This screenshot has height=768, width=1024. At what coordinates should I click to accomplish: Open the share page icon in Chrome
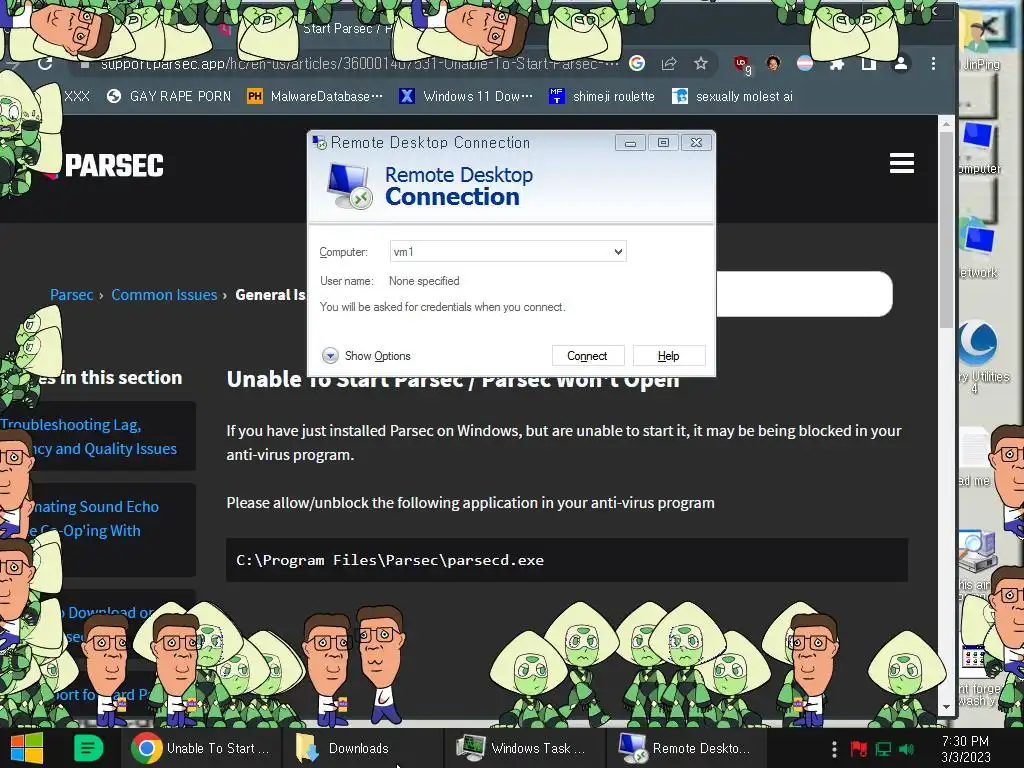(x=669, y=63)
